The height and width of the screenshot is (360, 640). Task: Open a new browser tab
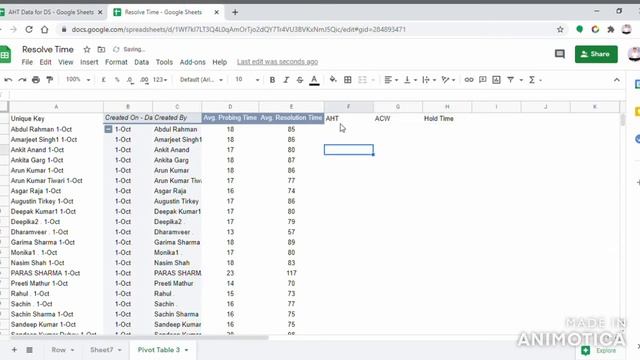235,12
